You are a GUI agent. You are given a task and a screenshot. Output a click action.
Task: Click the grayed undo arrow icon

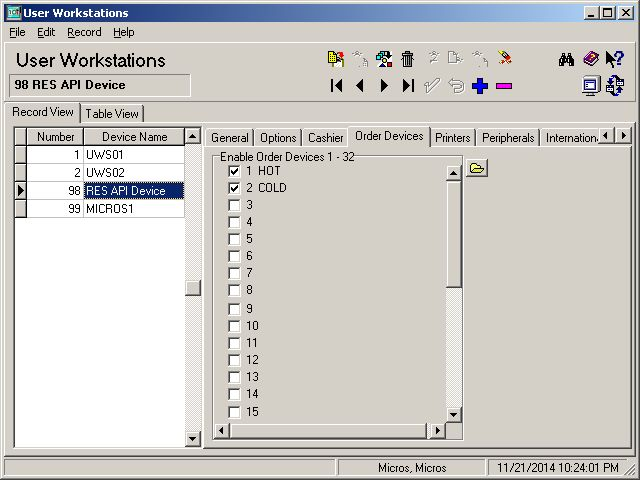[456, 86]
